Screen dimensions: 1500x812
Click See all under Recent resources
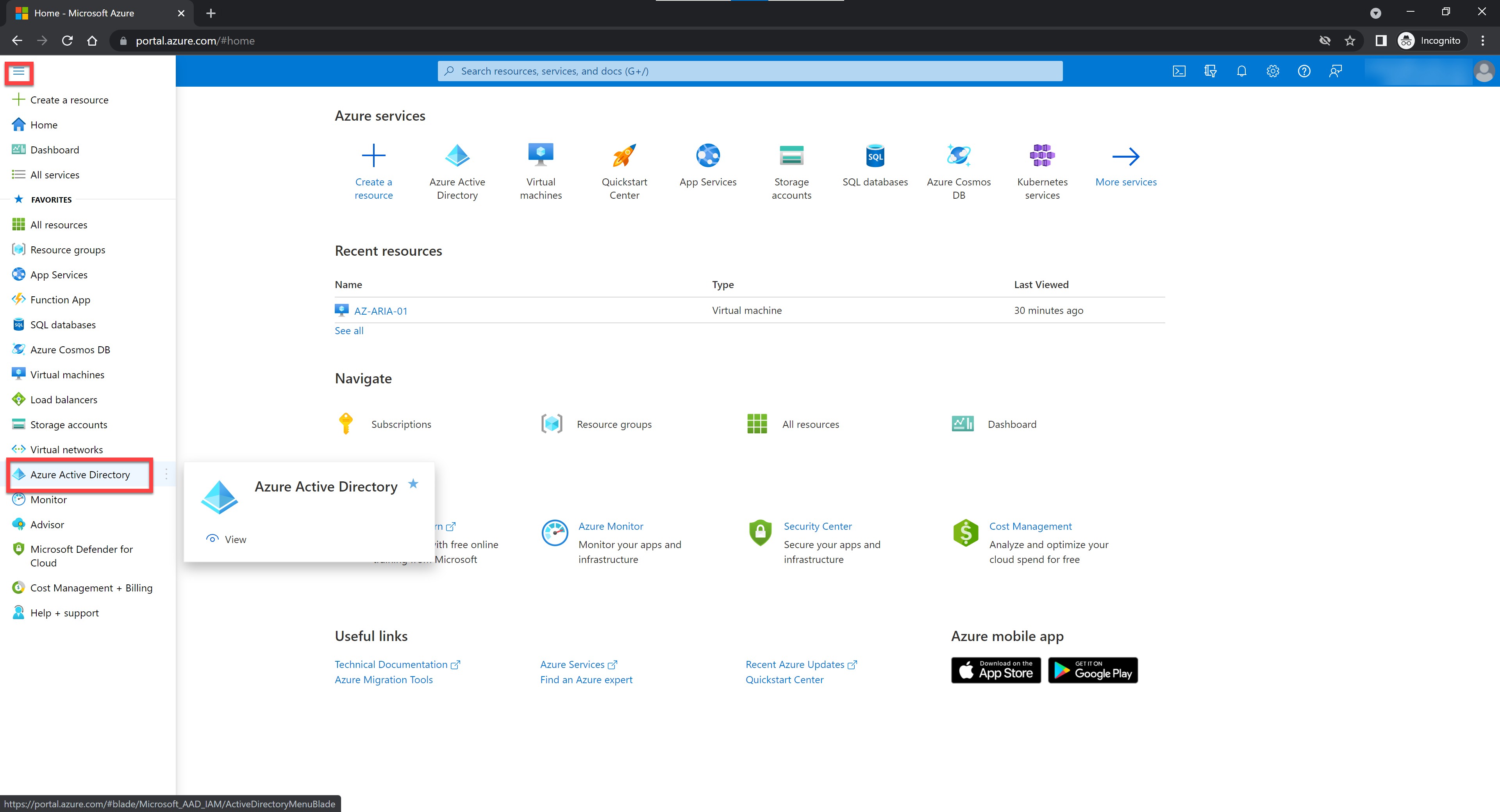349,331
